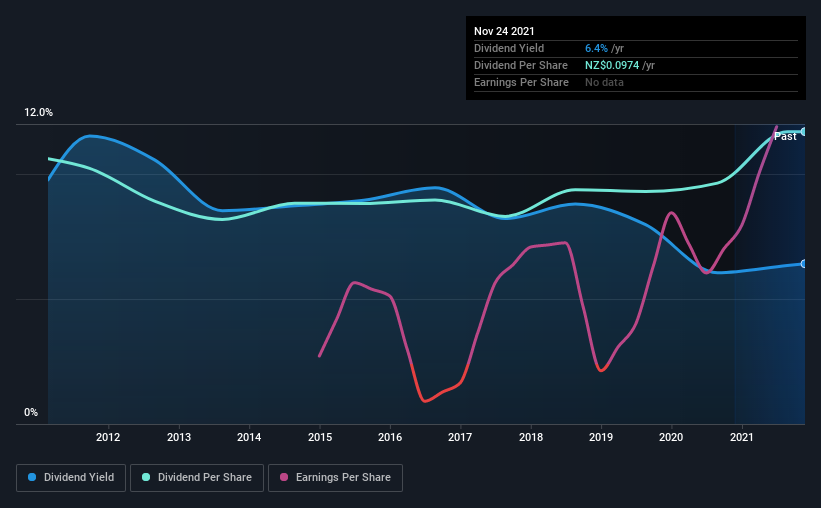Click the tooltip Dividend Yield row label

[x=509, y=48]
